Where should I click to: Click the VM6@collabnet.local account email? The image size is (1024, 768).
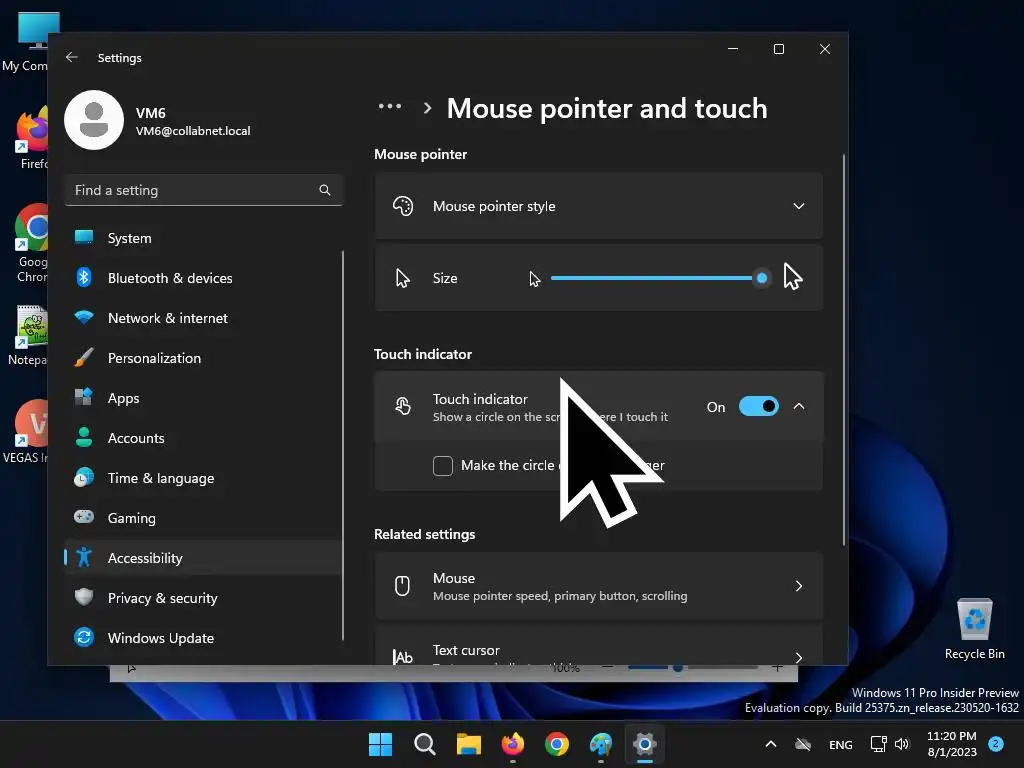pos(193,131)
